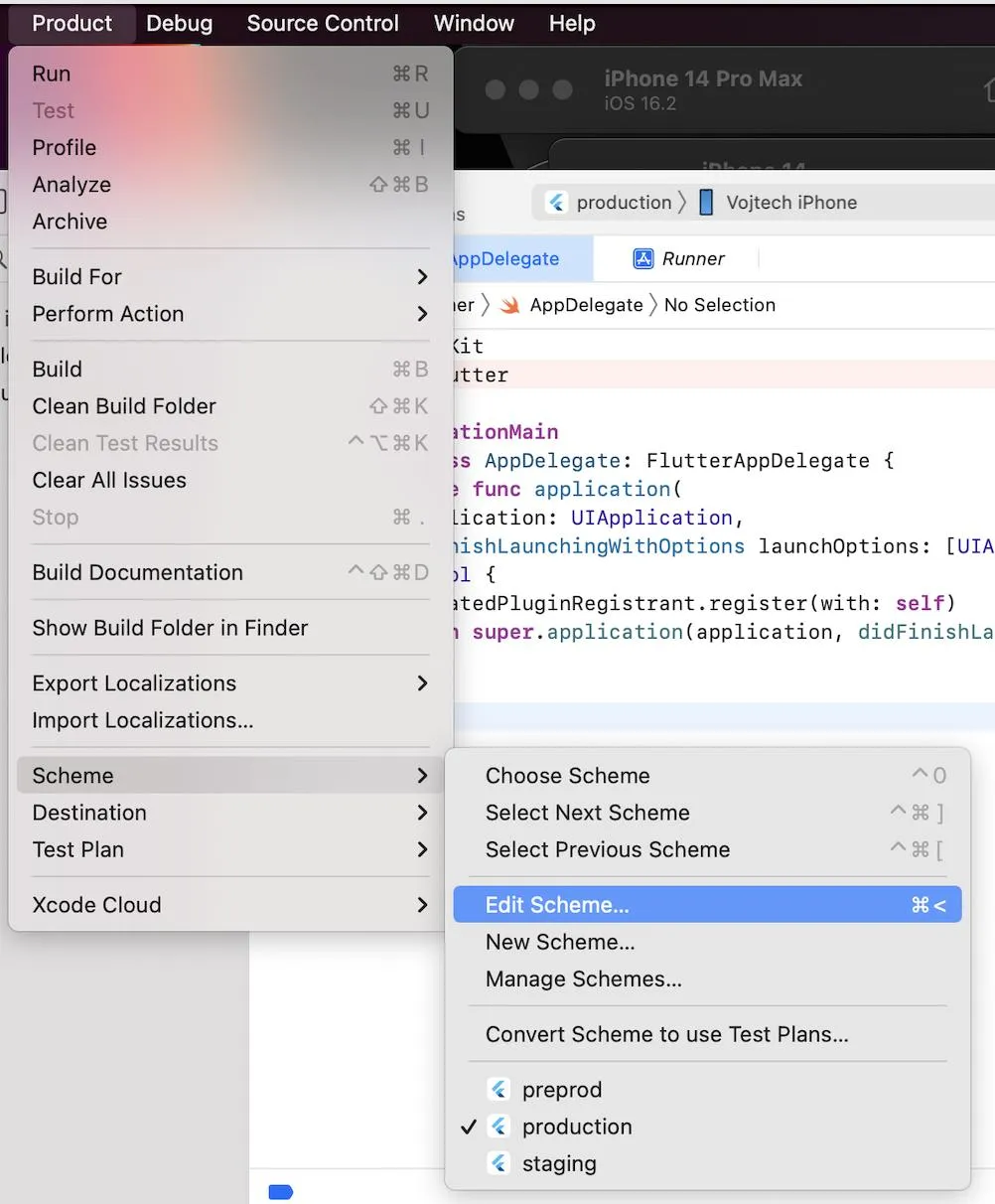Choose Build Documentation
Screen dimensions: 995x1204
pos(230,572)
